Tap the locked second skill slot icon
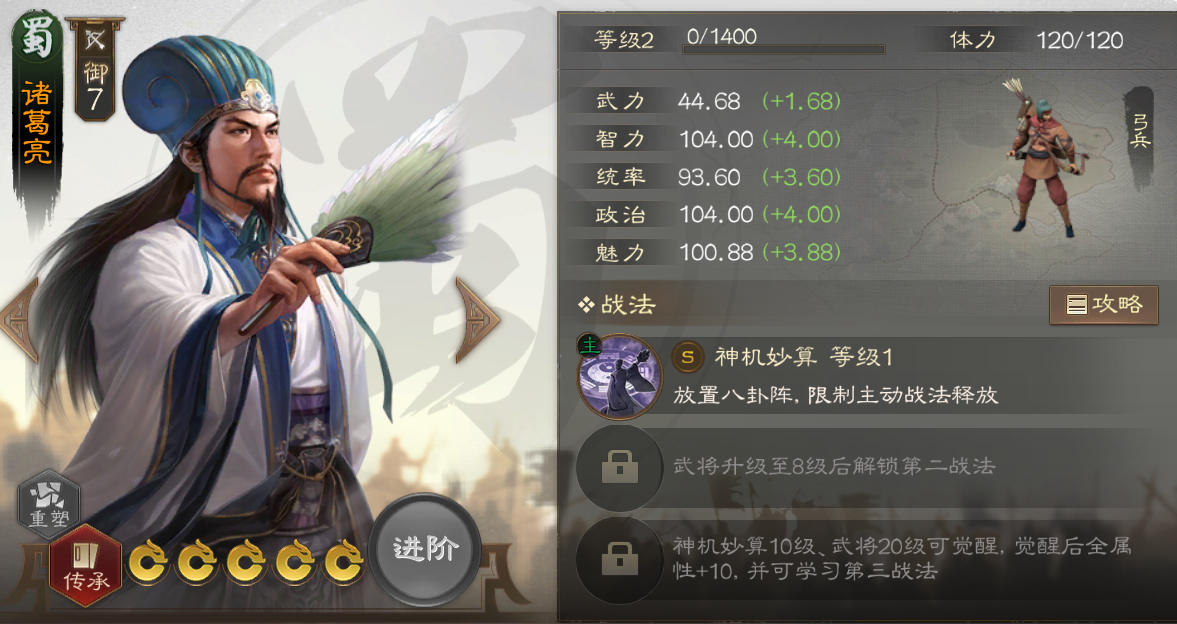This screenshot has height=624, width=1177. pos(620,469)
